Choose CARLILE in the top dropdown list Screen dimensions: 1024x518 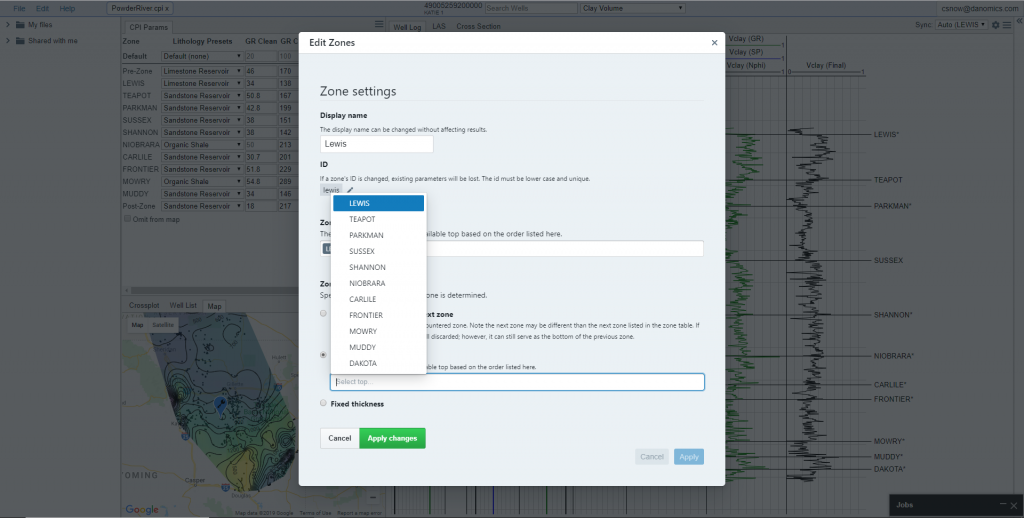click(379, 299)
